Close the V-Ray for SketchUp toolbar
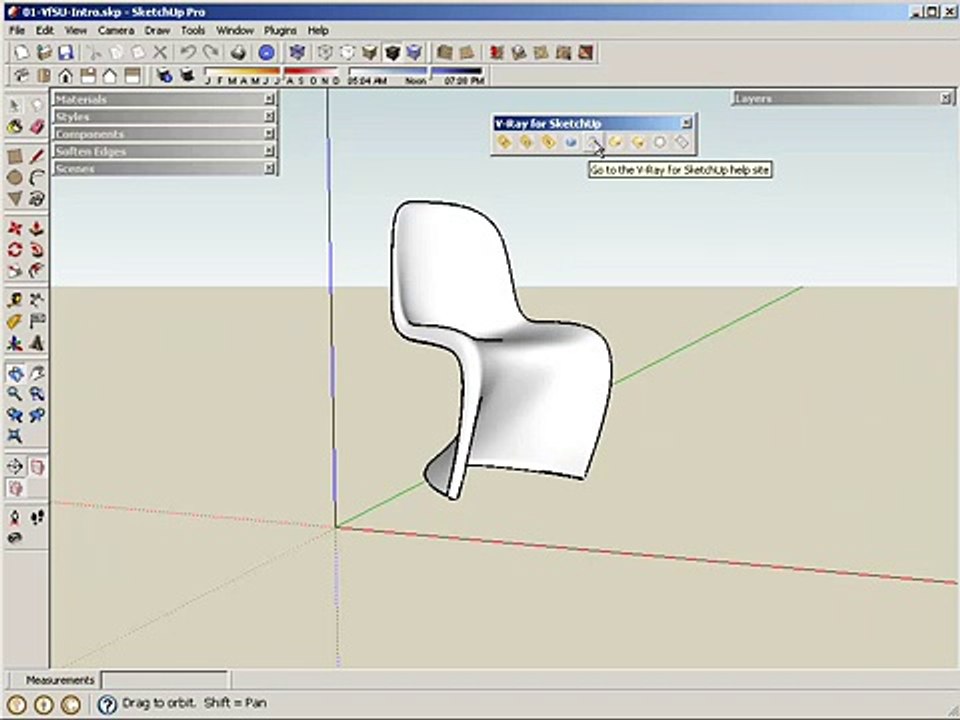This screenshot has width=960, height=720. pyautogui.click(x=686, y=123)
